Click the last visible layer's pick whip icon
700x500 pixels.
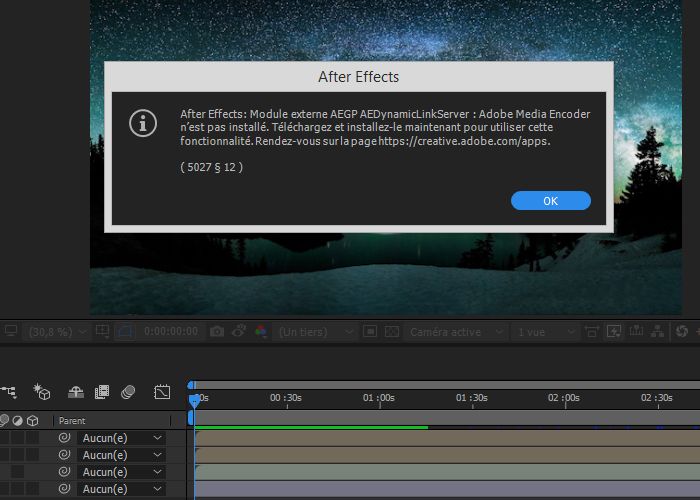coord(65,489)
